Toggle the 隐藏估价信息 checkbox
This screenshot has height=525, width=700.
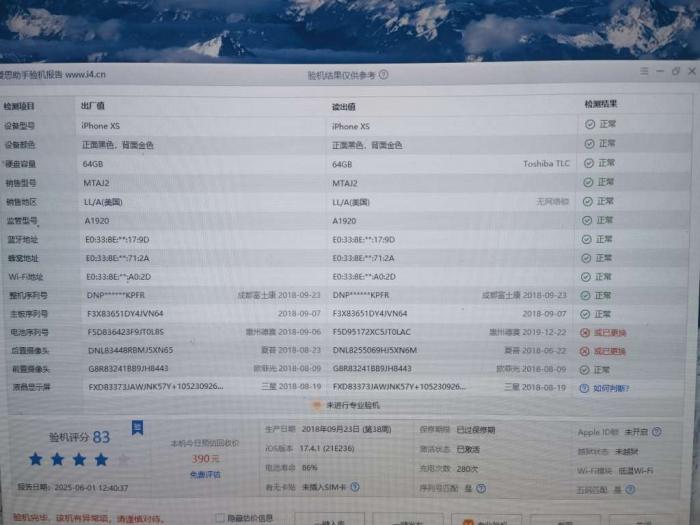pyautogui.click(x=219, y=518)
